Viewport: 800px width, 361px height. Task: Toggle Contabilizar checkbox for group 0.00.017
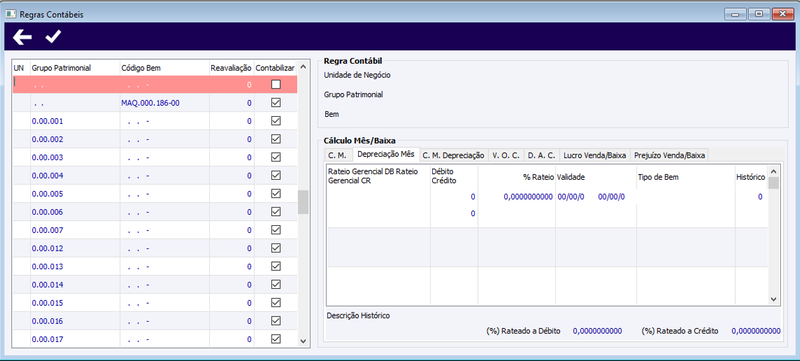pyautogui.click(x=276, y=339)
